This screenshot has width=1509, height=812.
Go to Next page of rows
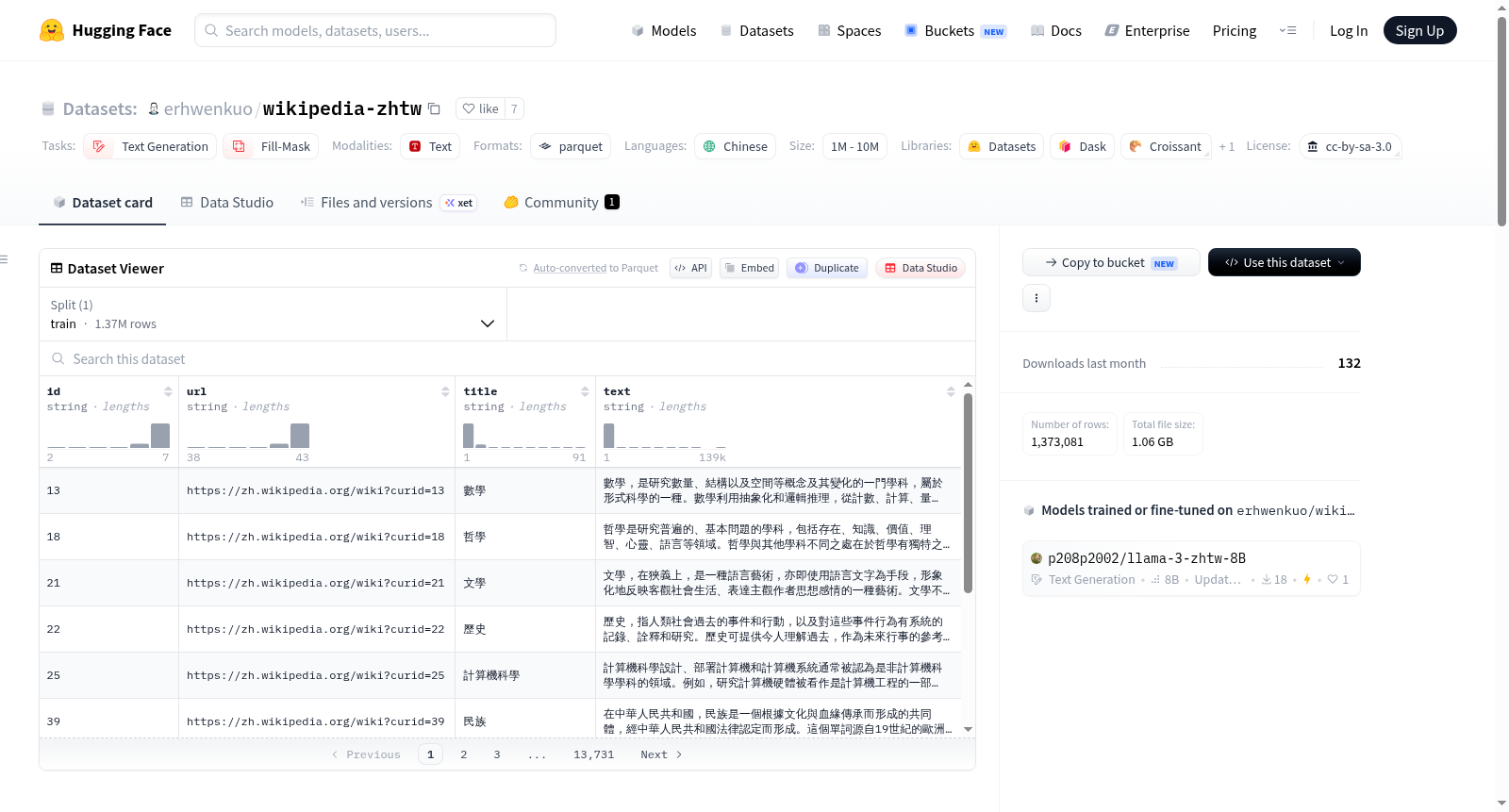(661, 754)
